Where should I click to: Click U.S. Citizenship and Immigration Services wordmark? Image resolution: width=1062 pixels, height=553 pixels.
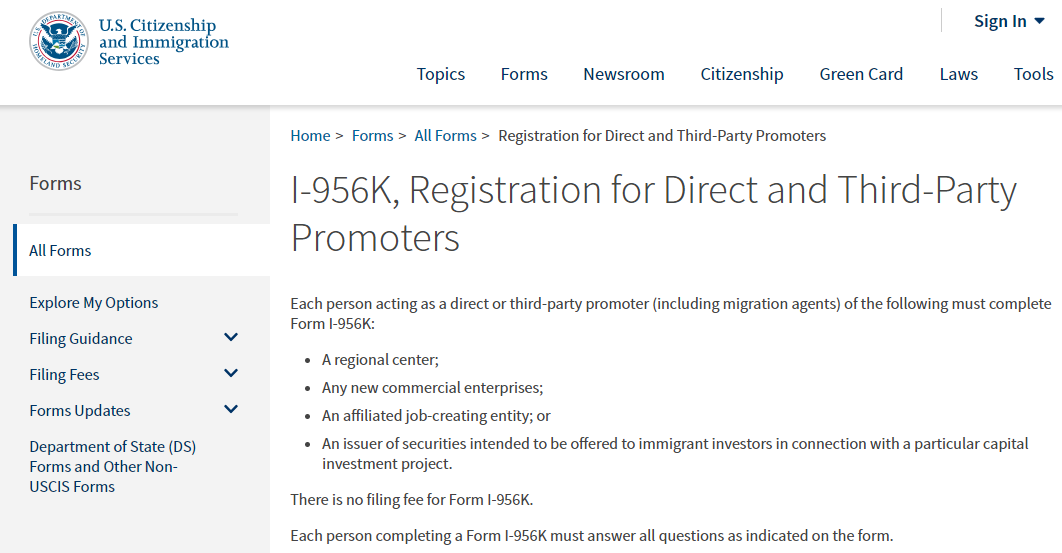click(x=164, y=41)
